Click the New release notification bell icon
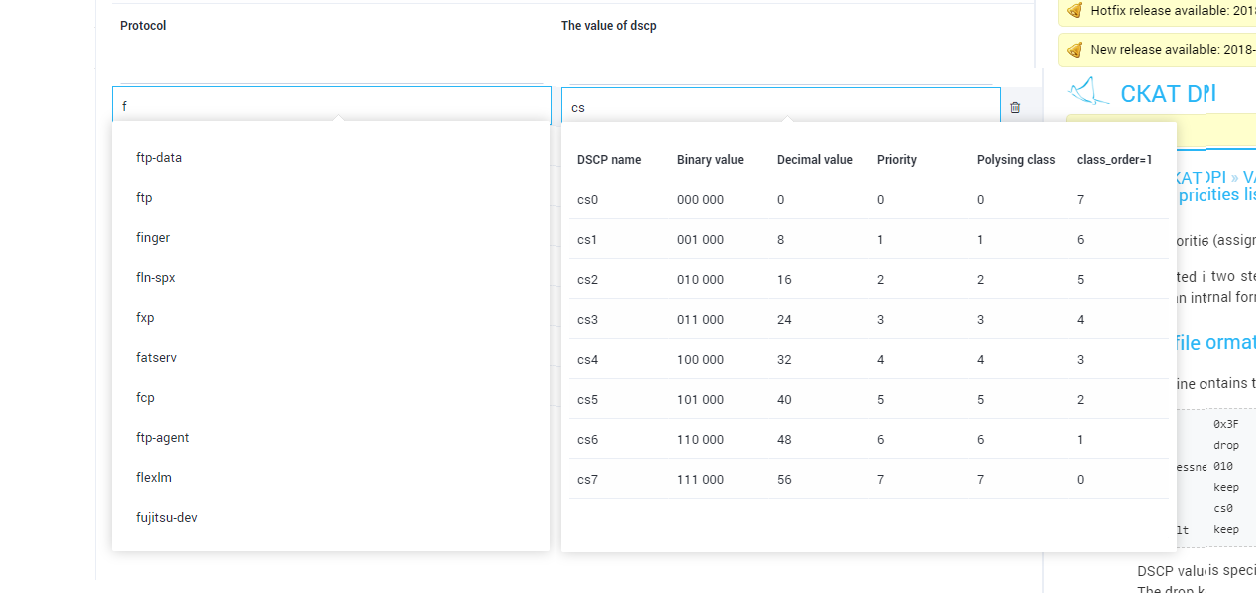Image resolution: width=1256 pixels, height=594 pixels. tap(1074, 50)
